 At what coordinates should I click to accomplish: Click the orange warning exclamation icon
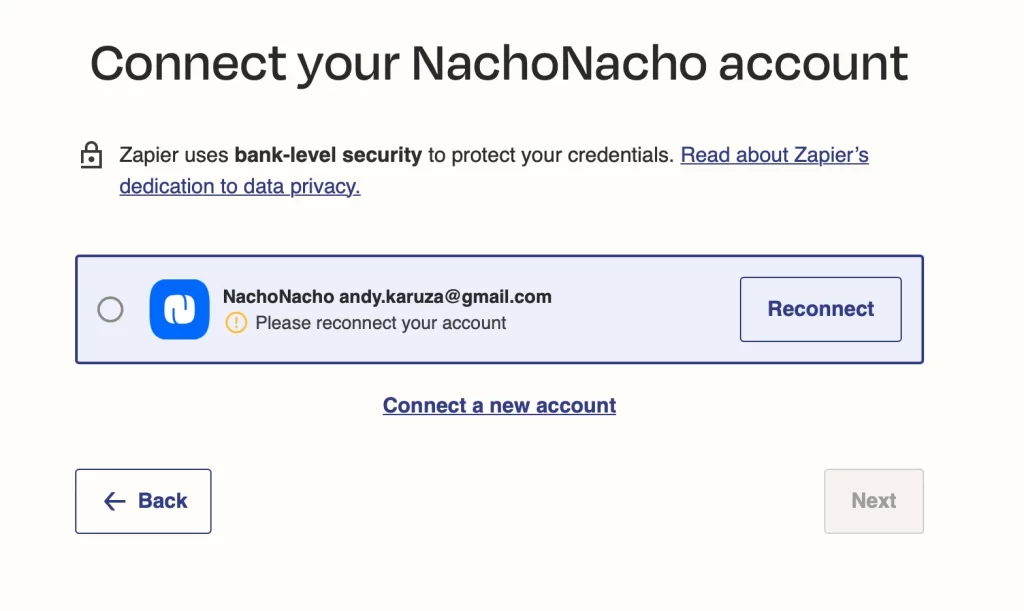(x=236, y=322)
